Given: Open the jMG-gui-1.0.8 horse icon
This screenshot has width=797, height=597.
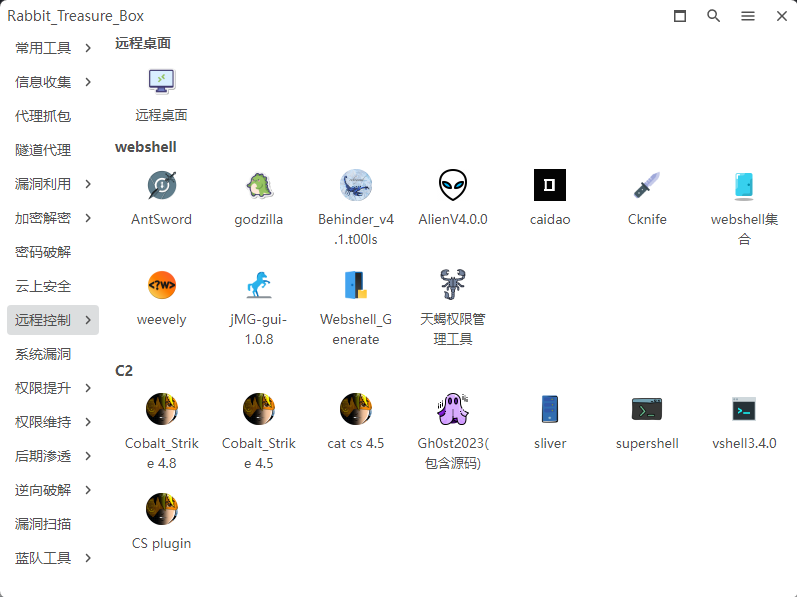Looking at the screenshot, I should (259, 285).
